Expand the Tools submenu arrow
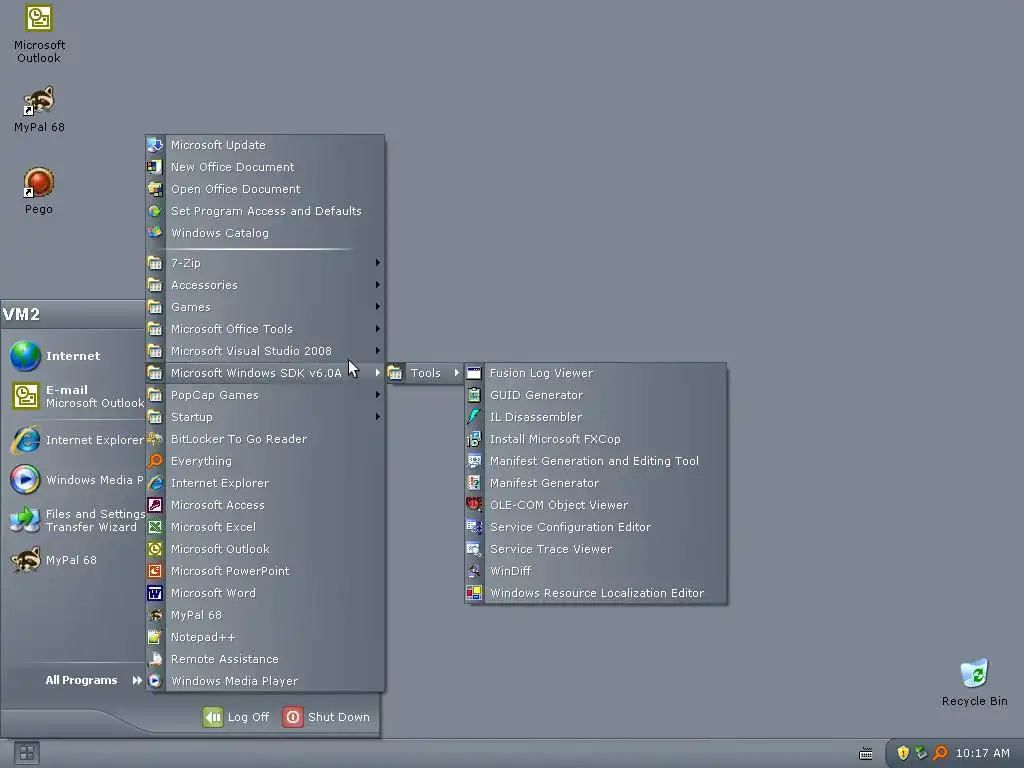Image resolution: width=1024 pixels, height=768 pixels. [x=456, y=373]
